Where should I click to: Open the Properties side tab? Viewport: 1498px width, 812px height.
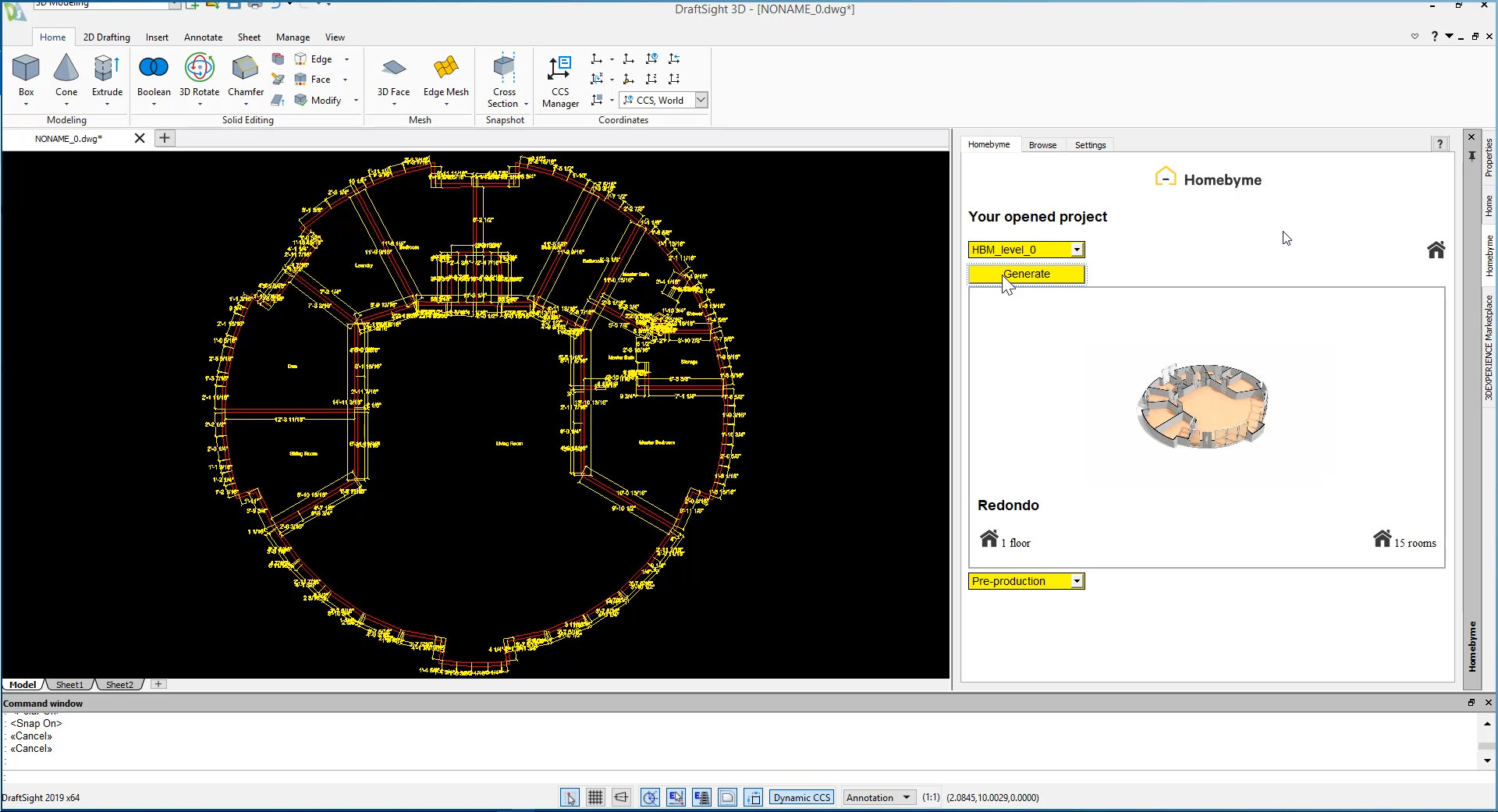pos(1489,157)
